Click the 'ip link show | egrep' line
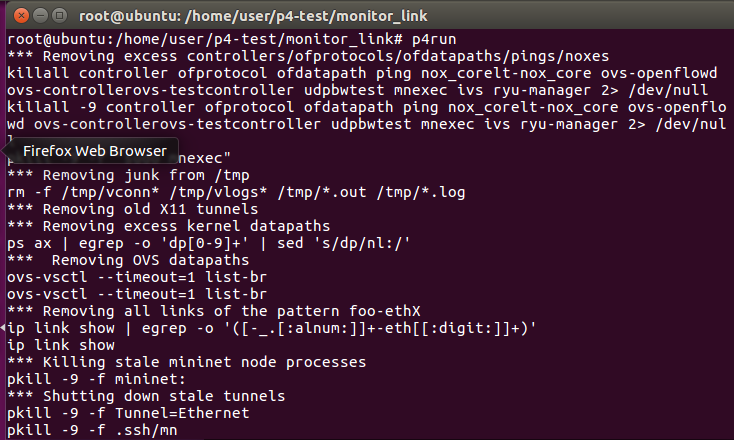This screenshot has width=734, height=440. (272, 328)
